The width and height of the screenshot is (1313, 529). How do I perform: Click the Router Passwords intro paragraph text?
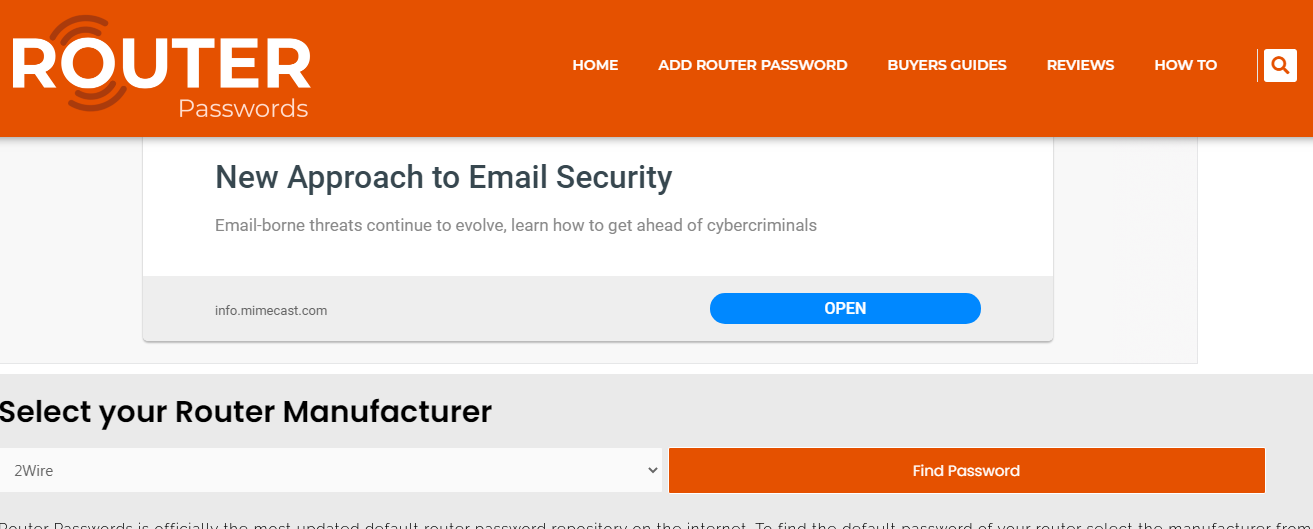pyautogui.click(x=656, y=523)
